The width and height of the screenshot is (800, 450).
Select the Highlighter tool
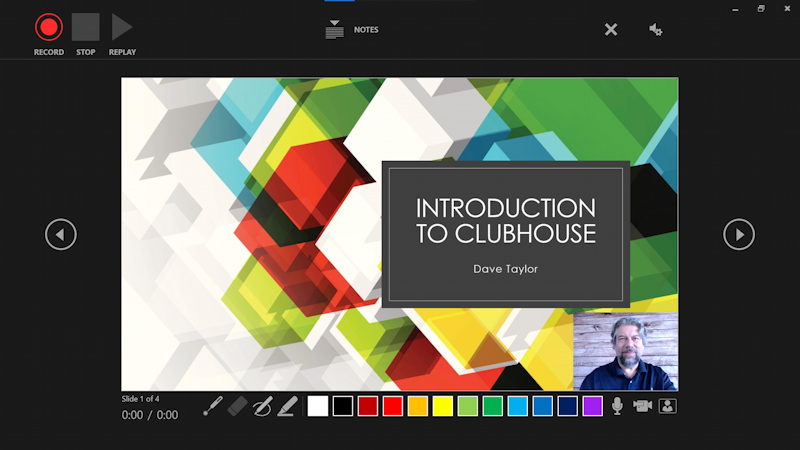[x=287, y=406]
